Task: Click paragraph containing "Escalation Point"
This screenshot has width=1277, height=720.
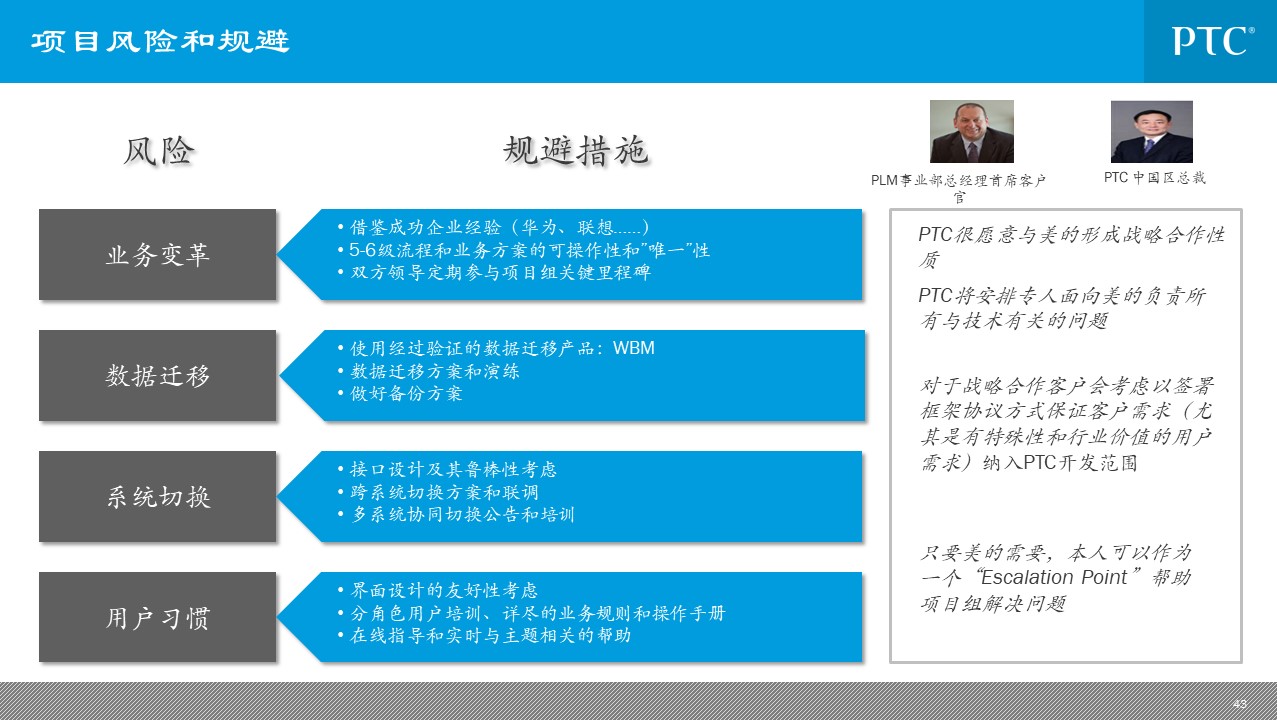Action: (1056, 578)
